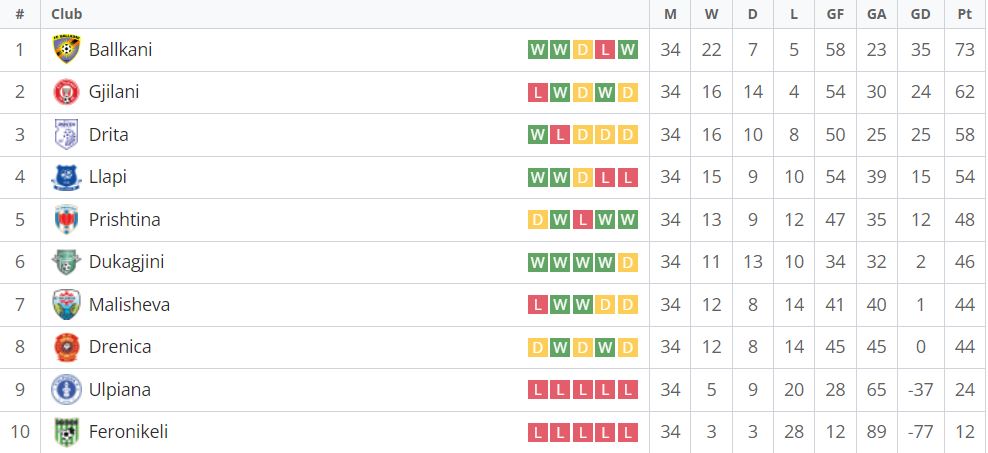Click Dukagjini's last yellow D form badge
This screenshot has width=988, height=453.
click(628, 262)
